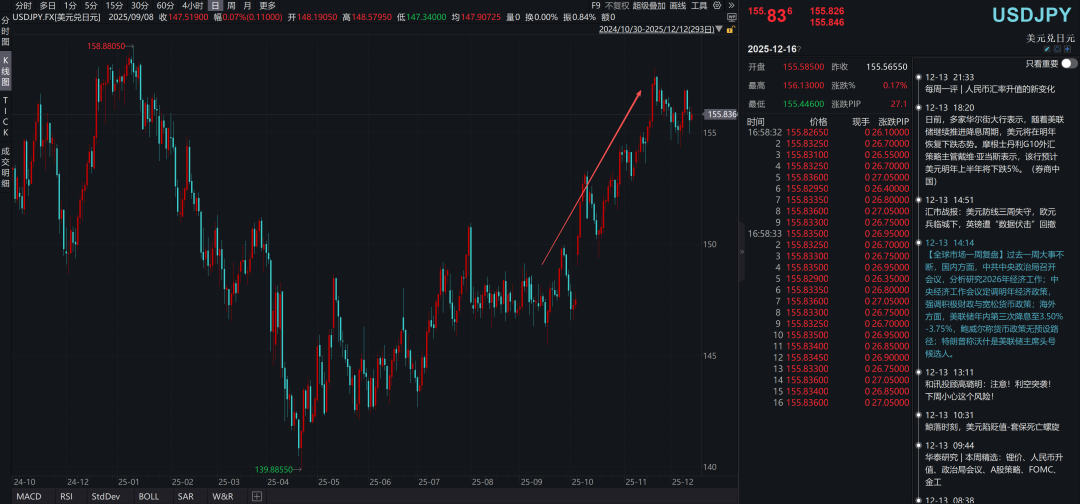Open 不复权 adjustment dropdown
Viewport: 1080px width, 504px height.
tap(617, 5)
